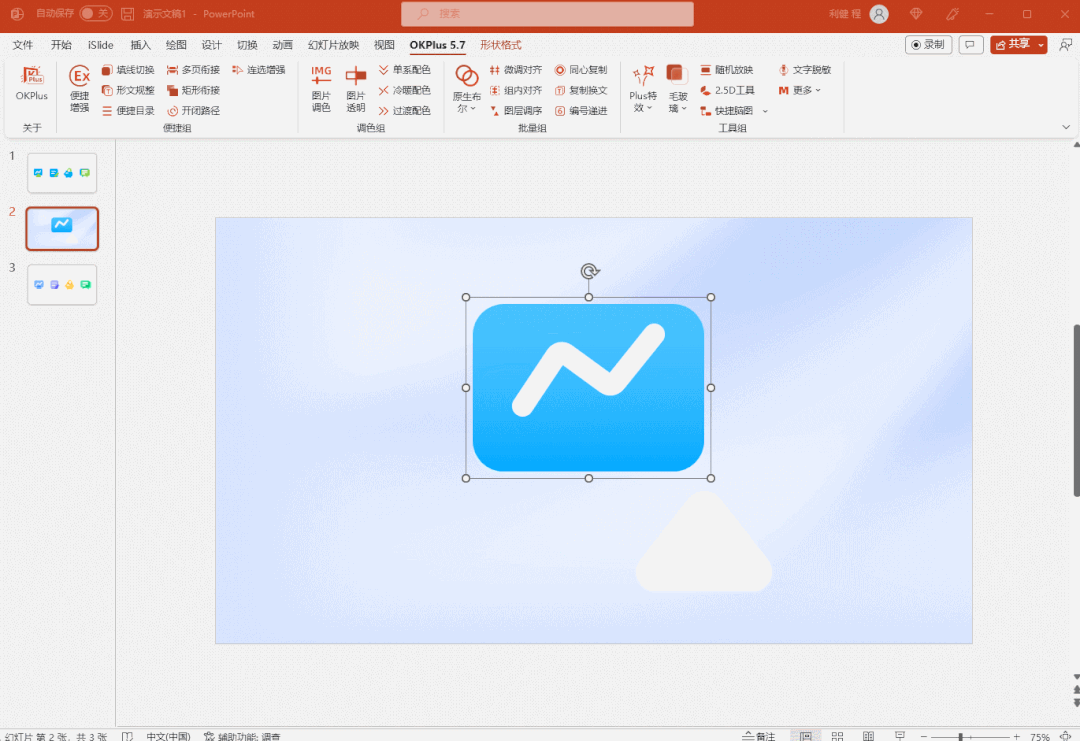Click the user account avatar
Screen dimensions: 1080x741
(879, 14)
